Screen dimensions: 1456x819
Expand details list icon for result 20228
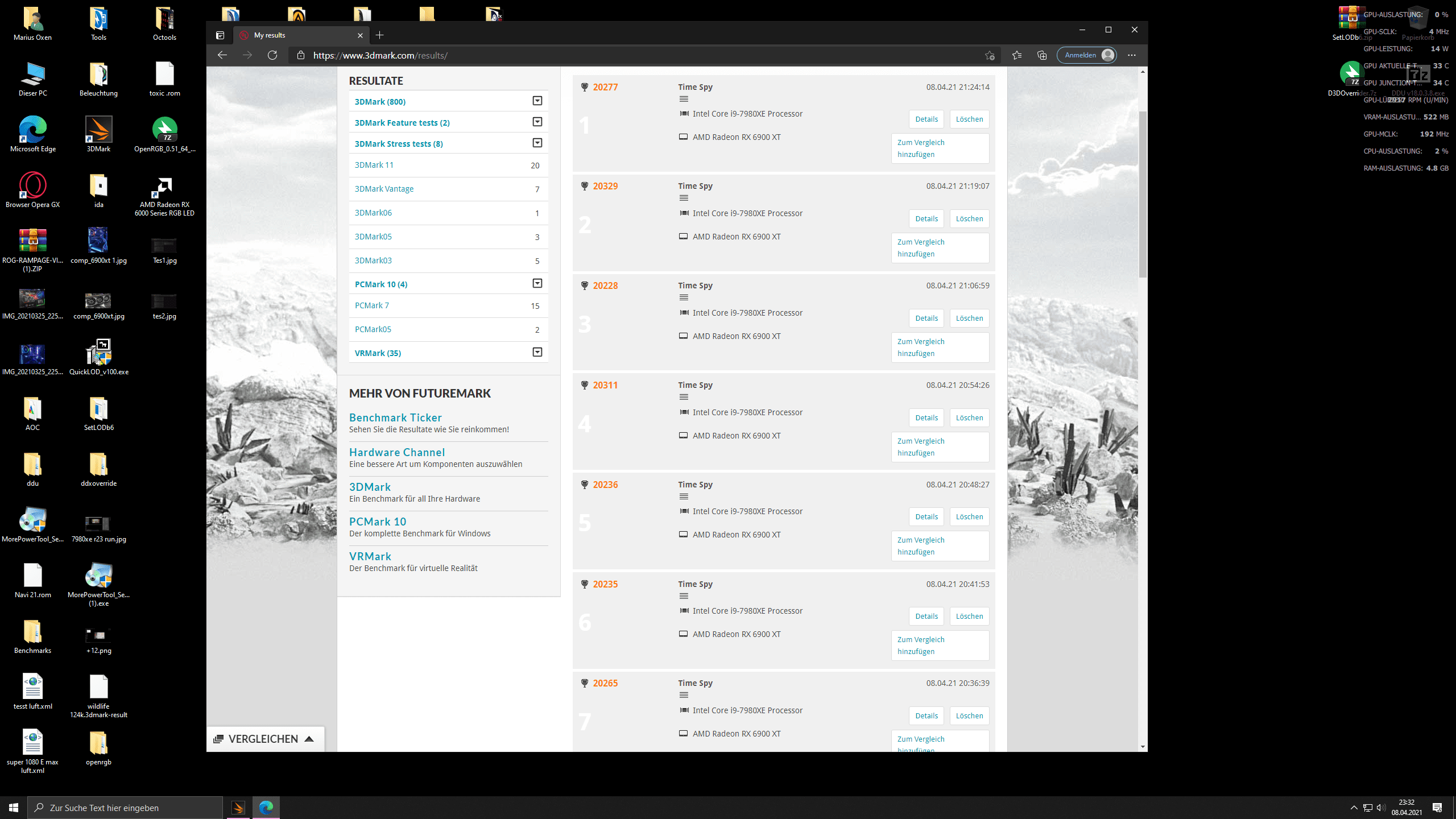click(684, 297)
